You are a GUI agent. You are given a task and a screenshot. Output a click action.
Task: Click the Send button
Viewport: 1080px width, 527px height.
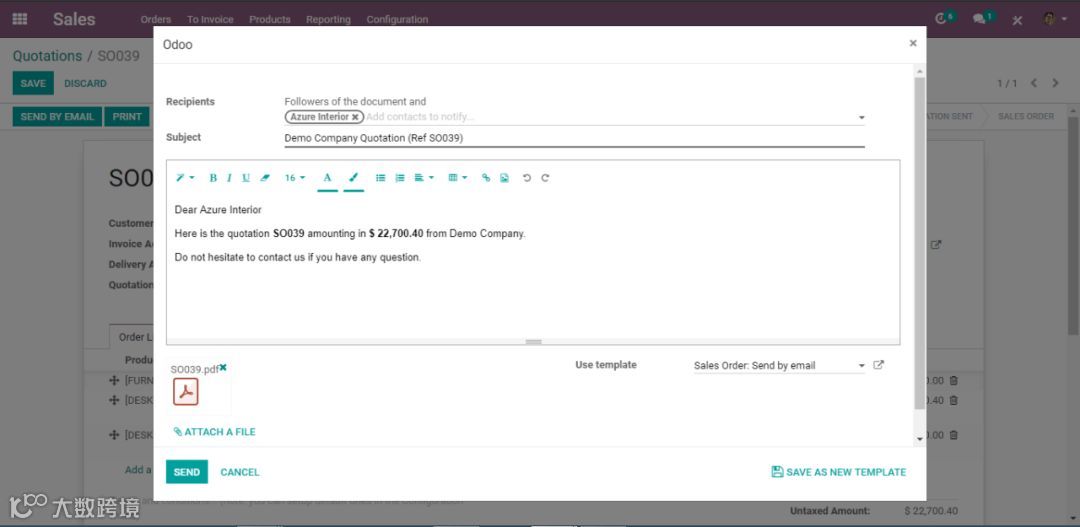[x=187, y=472]
